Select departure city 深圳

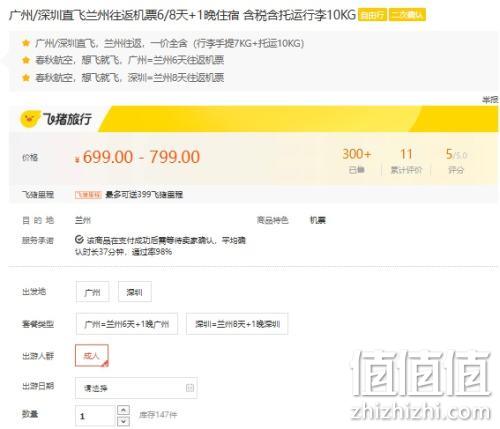tap(135, 292)
